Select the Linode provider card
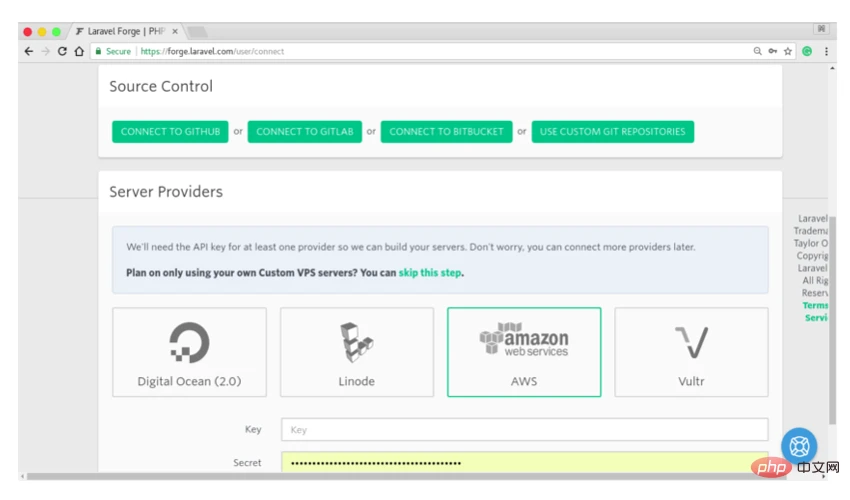 [357, 352]
